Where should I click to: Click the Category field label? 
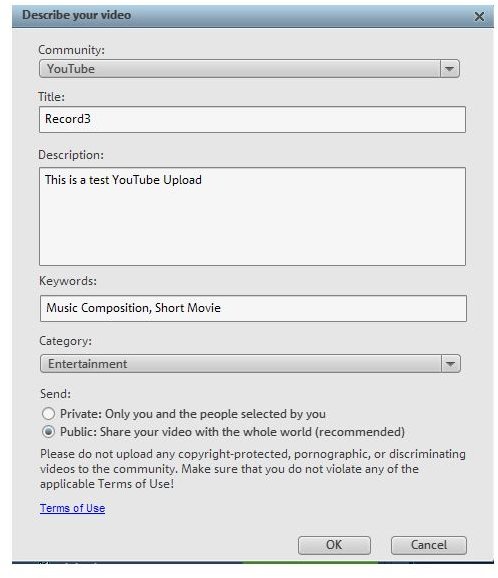tap(66, 341)
